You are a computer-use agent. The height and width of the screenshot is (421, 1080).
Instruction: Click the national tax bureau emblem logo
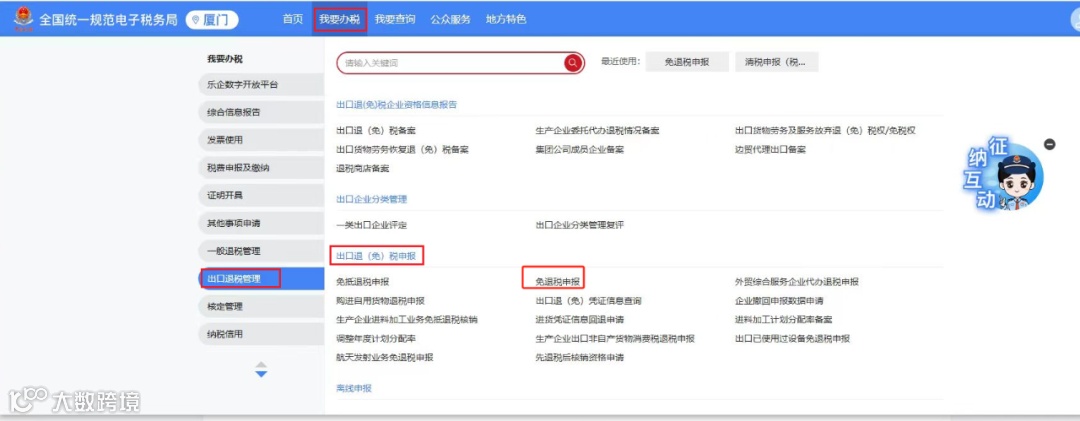click(x=23, y=19)
